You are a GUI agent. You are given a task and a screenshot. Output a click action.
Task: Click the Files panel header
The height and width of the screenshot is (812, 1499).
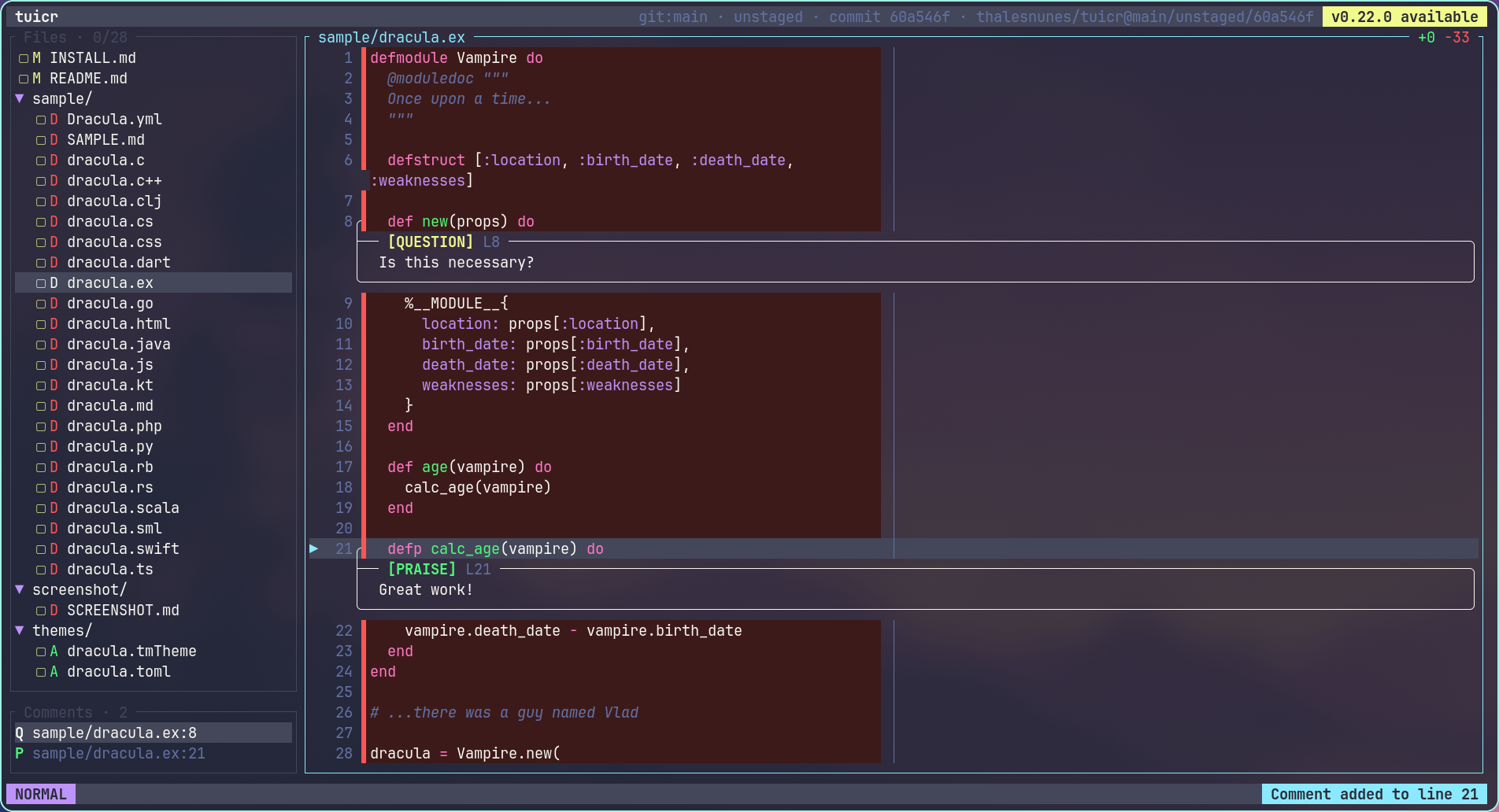76,38
